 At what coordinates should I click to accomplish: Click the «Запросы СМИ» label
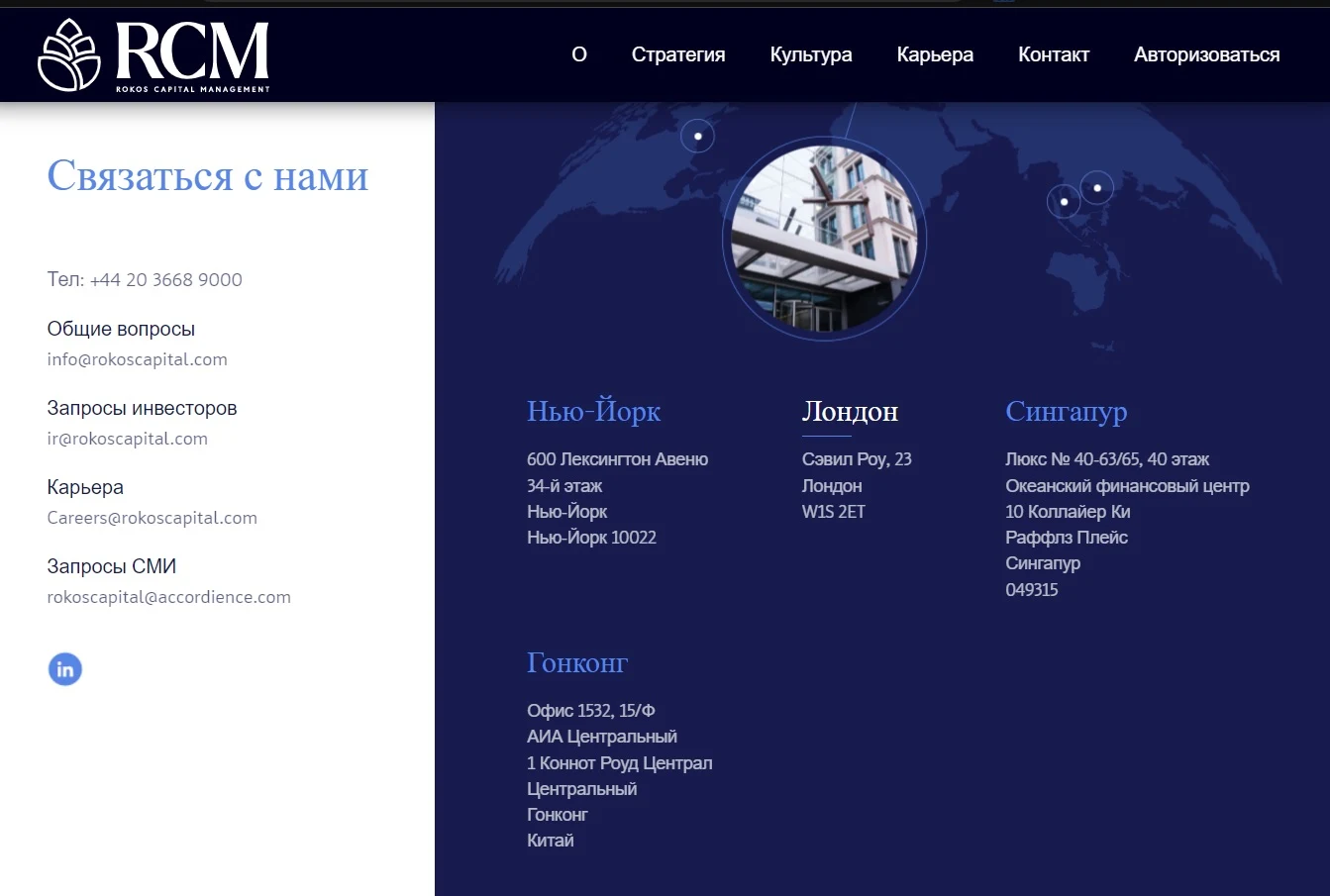pos(111,566)
